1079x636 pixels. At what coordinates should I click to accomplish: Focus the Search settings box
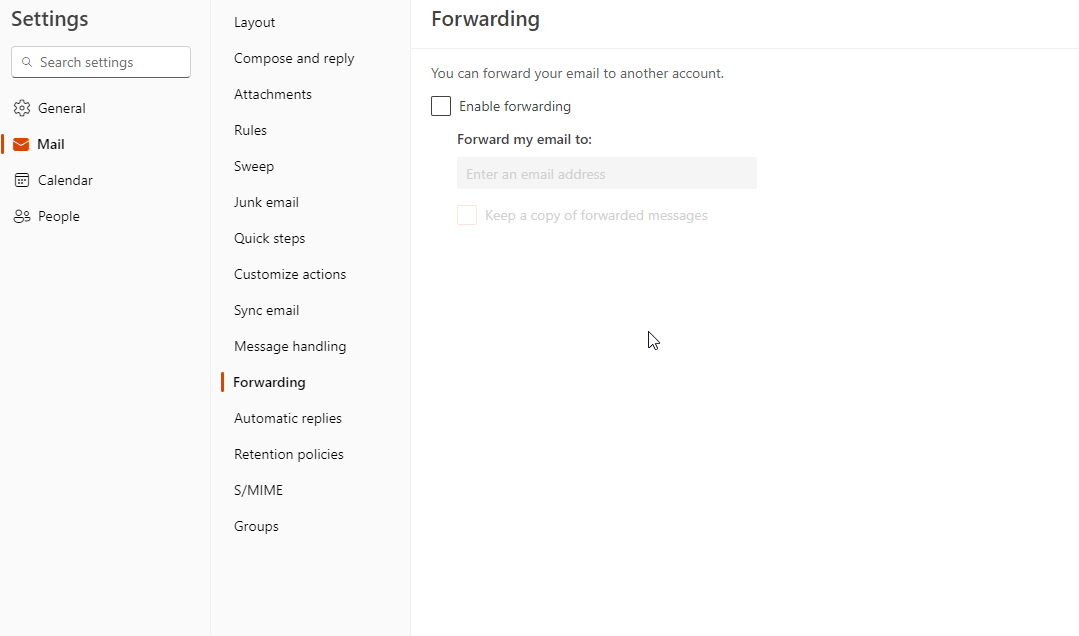[x=110, y=62]
